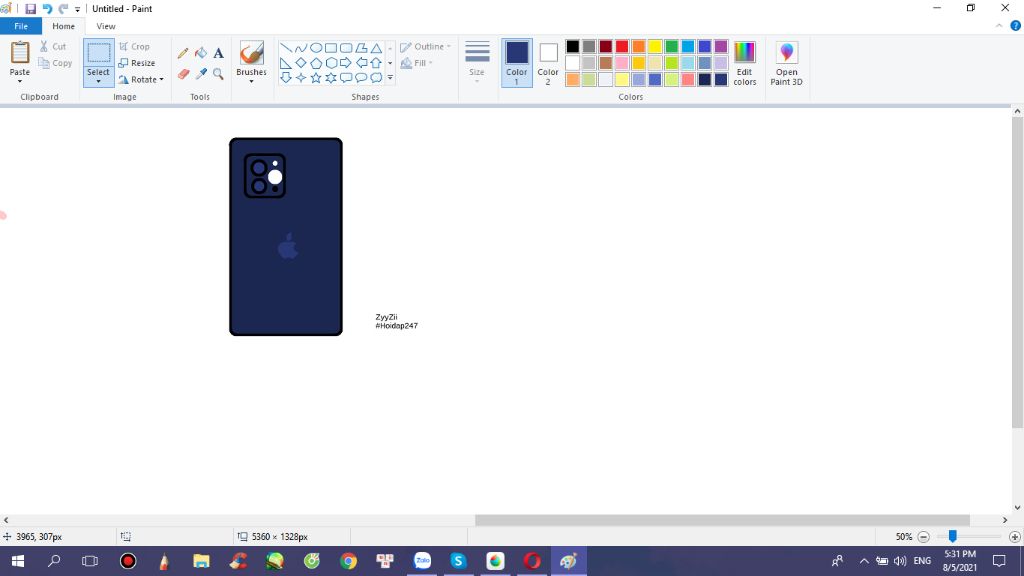
Task: Choose the Diamond shape
Action: [300, 63]
